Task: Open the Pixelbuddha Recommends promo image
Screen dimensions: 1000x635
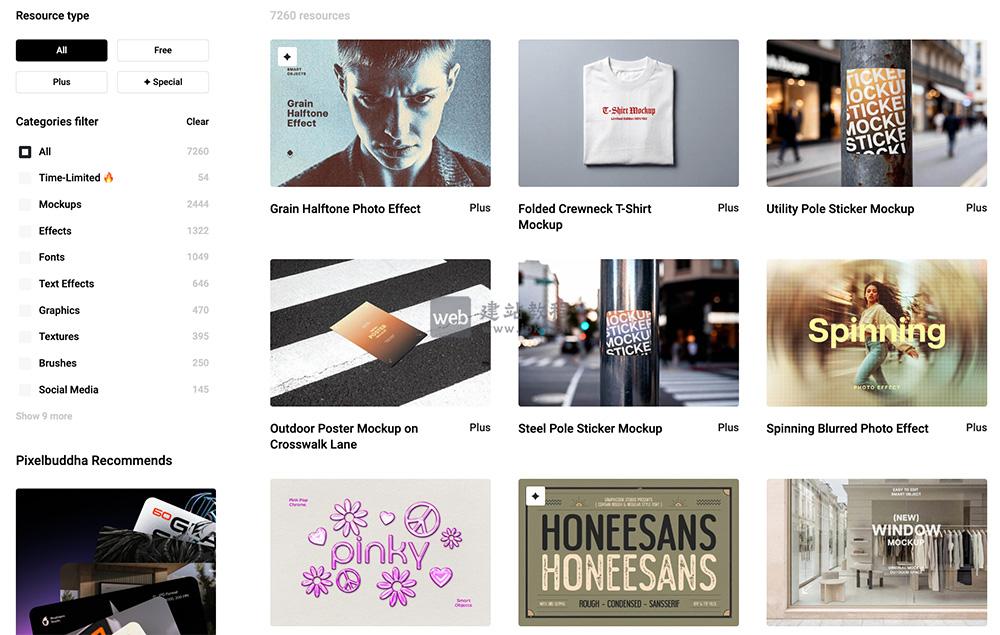Action: pyautogui.click(x=116, y=562)
